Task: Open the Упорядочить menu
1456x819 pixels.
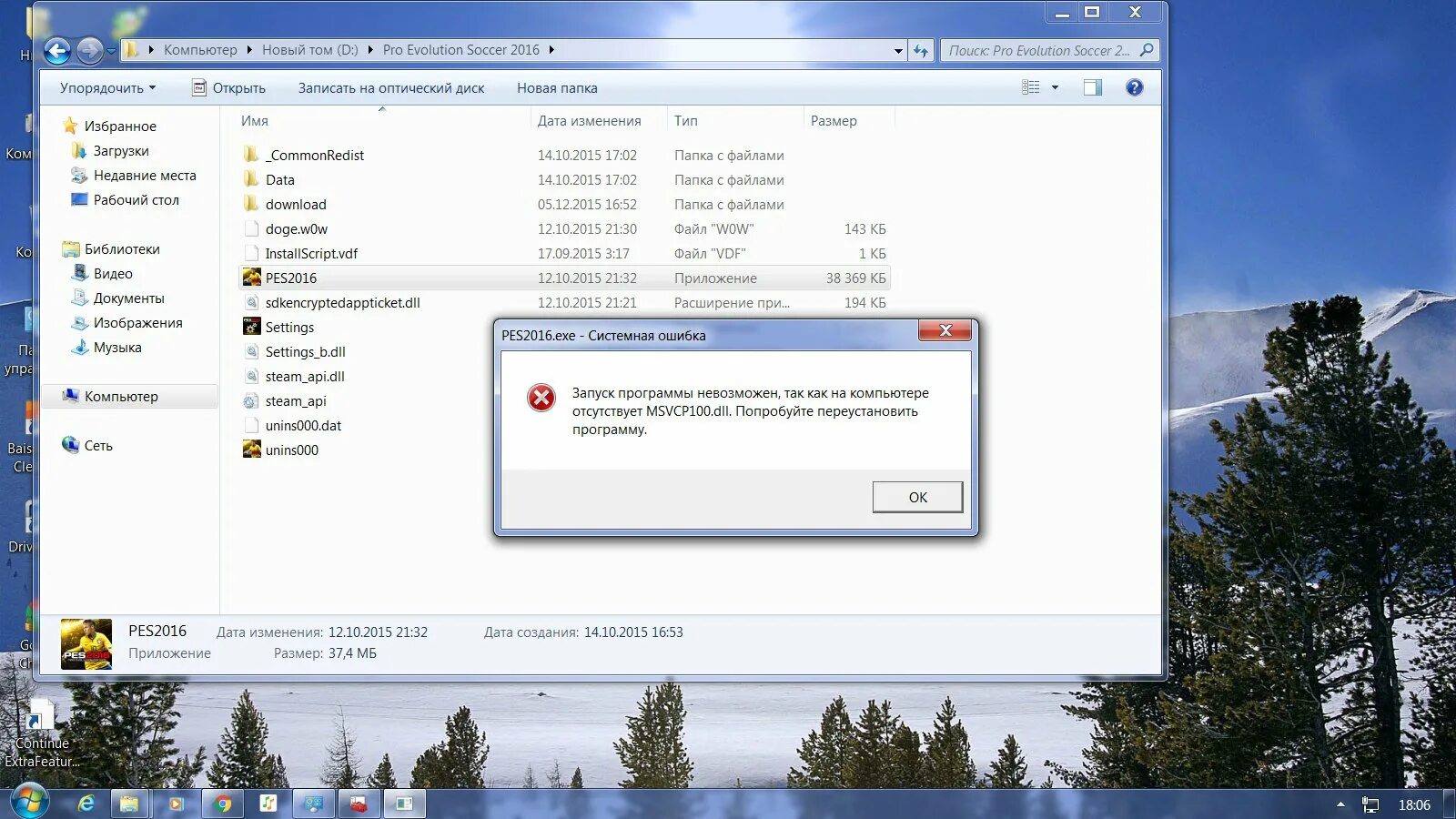Action: tap(107, 88)
